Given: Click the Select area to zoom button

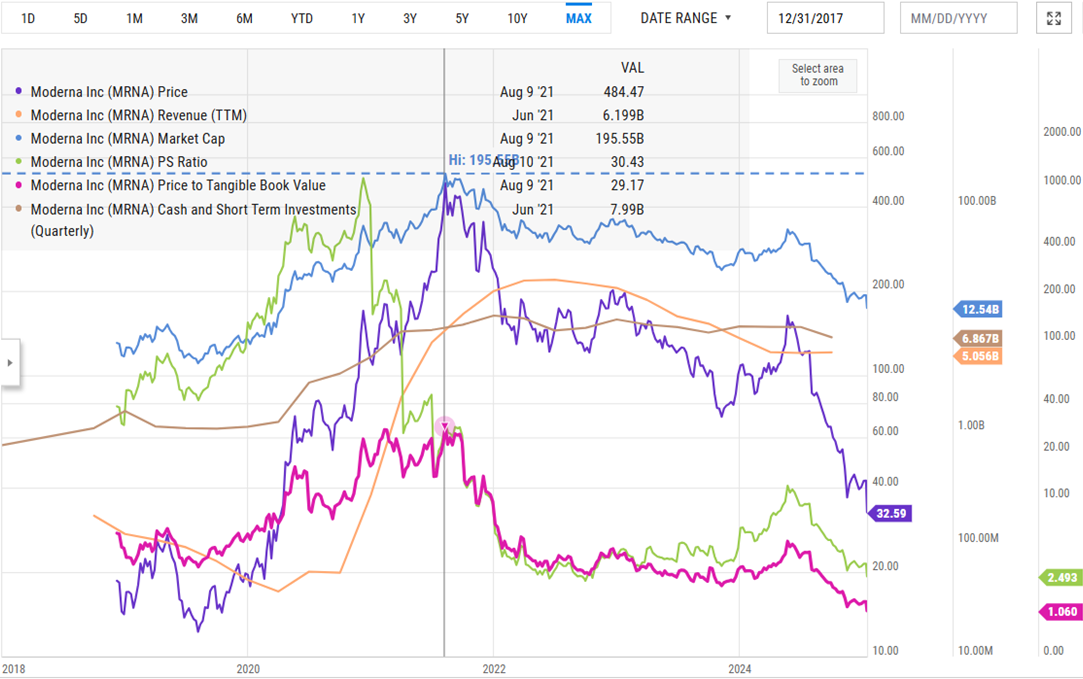Looking at the screenshot, I should click(817, 75).
